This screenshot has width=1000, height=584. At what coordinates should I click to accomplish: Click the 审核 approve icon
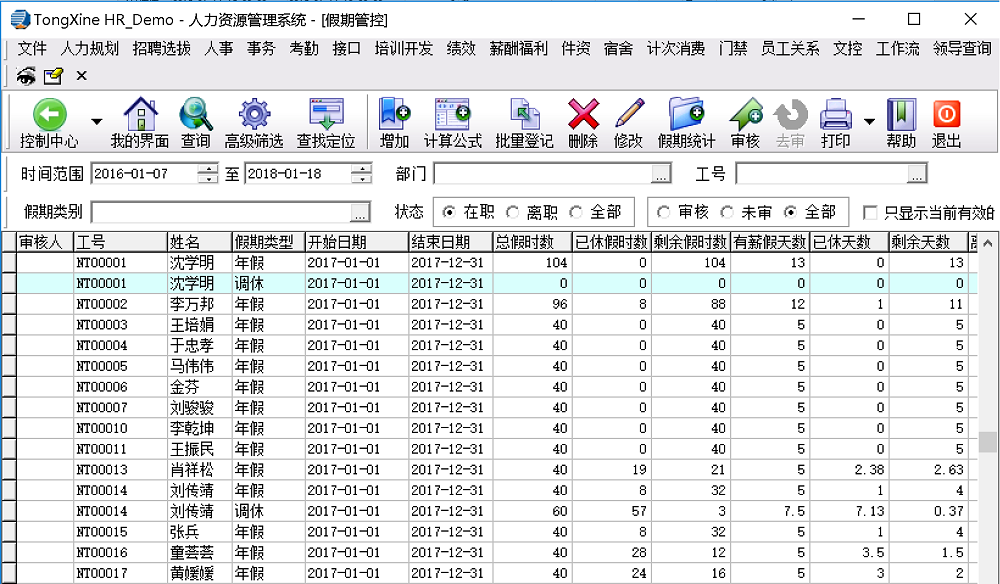[x=745, y=114]
